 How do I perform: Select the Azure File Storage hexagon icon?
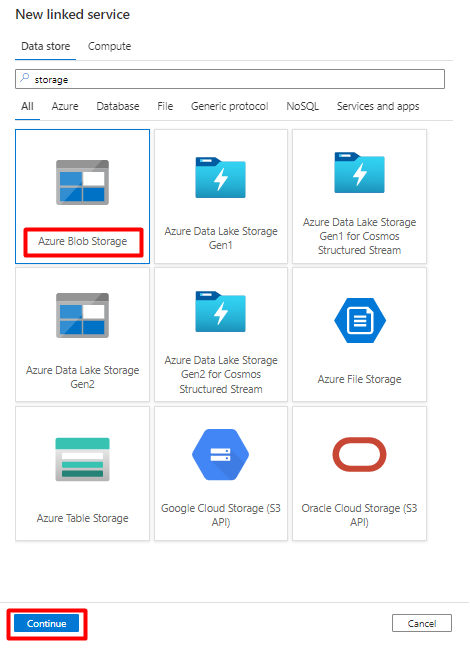(x=360, y=320)
